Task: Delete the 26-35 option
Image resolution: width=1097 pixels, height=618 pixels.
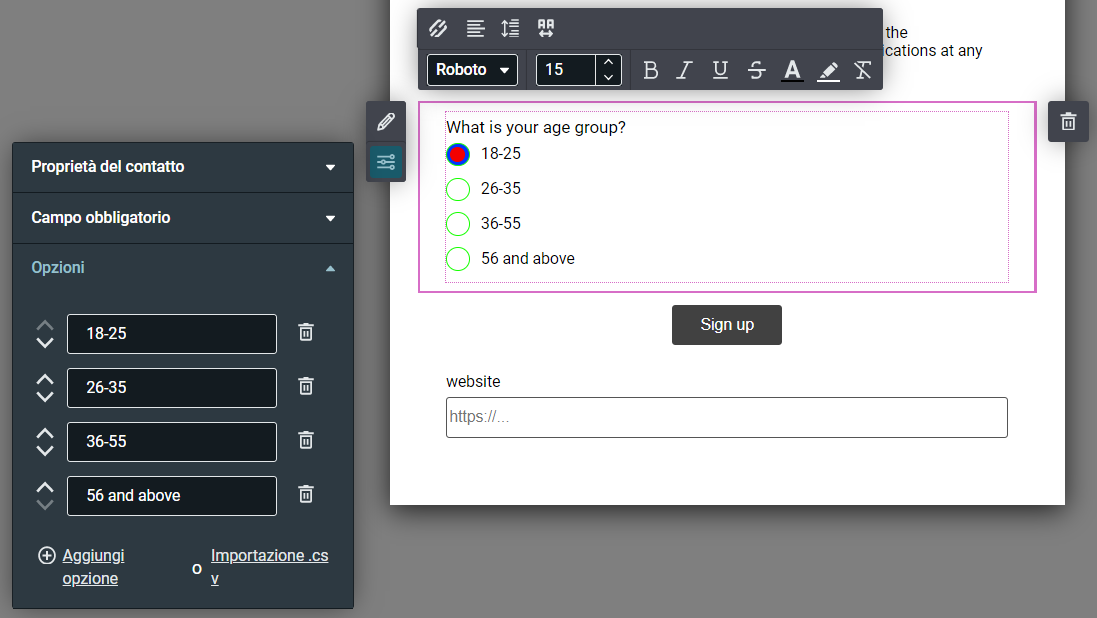Action: point(306,386)
